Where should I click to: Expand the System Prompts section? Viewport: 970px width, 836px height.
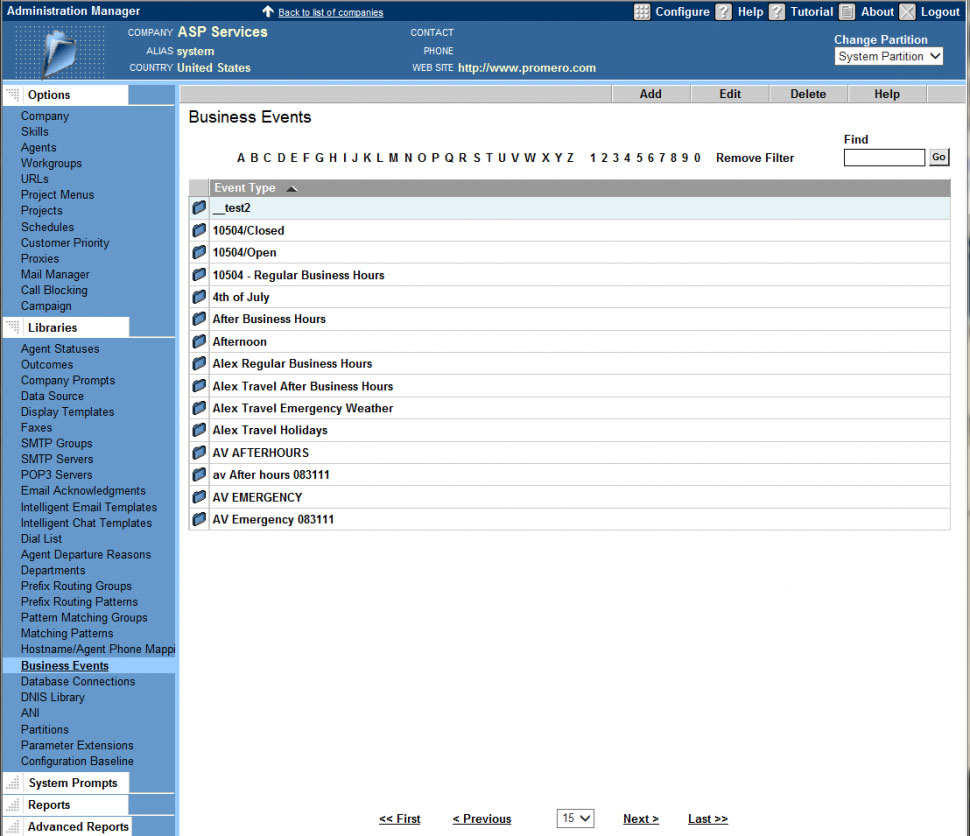point(72,783)
